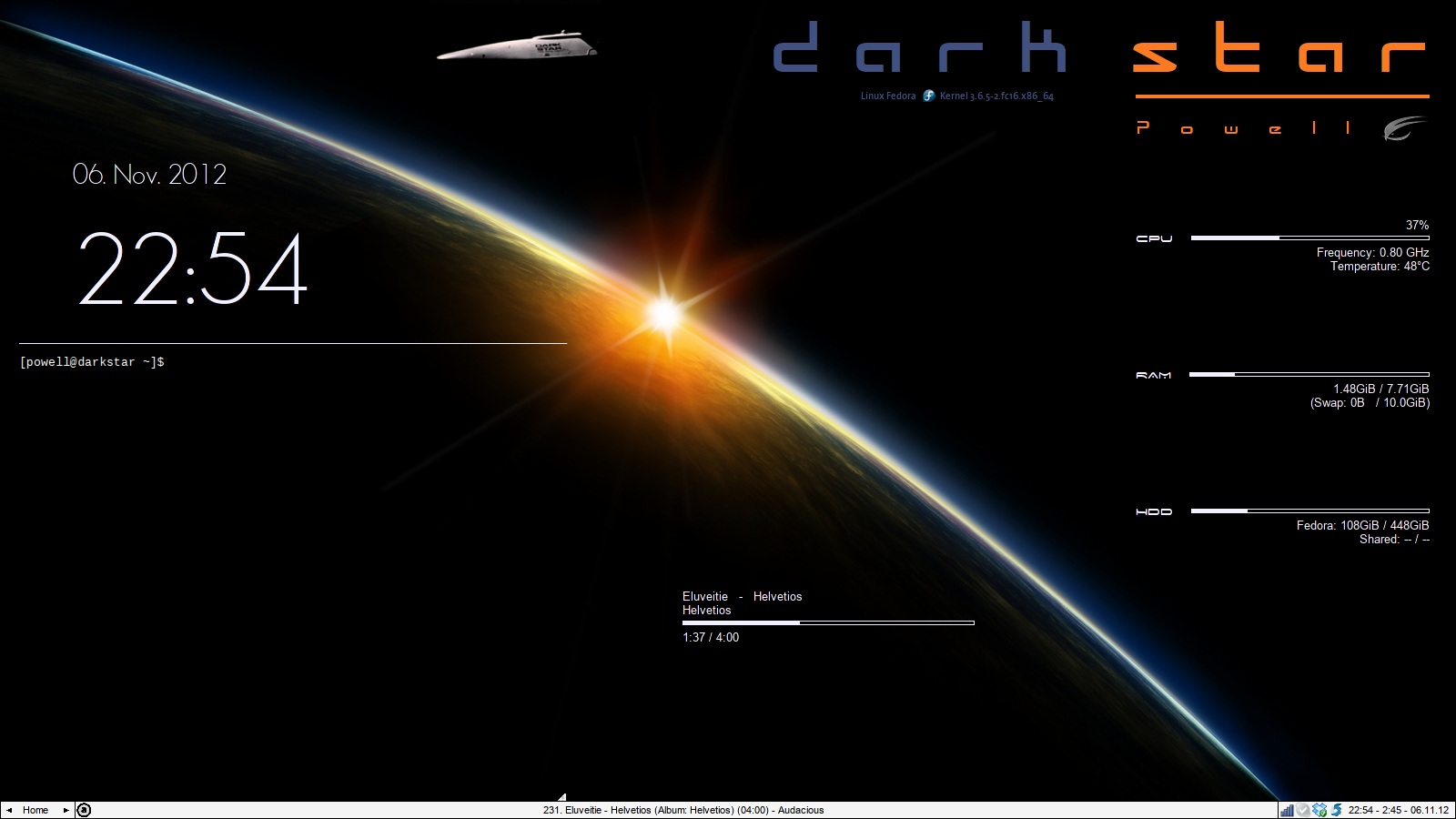The image size is (1456, 819).
Task: Click the 37% CPU load value
Action: coord(1417,225)
